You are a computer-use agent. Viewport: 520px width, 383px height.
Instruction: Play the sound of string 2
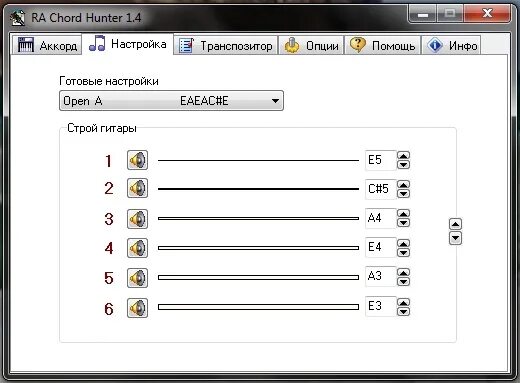[x=137, y=188]
